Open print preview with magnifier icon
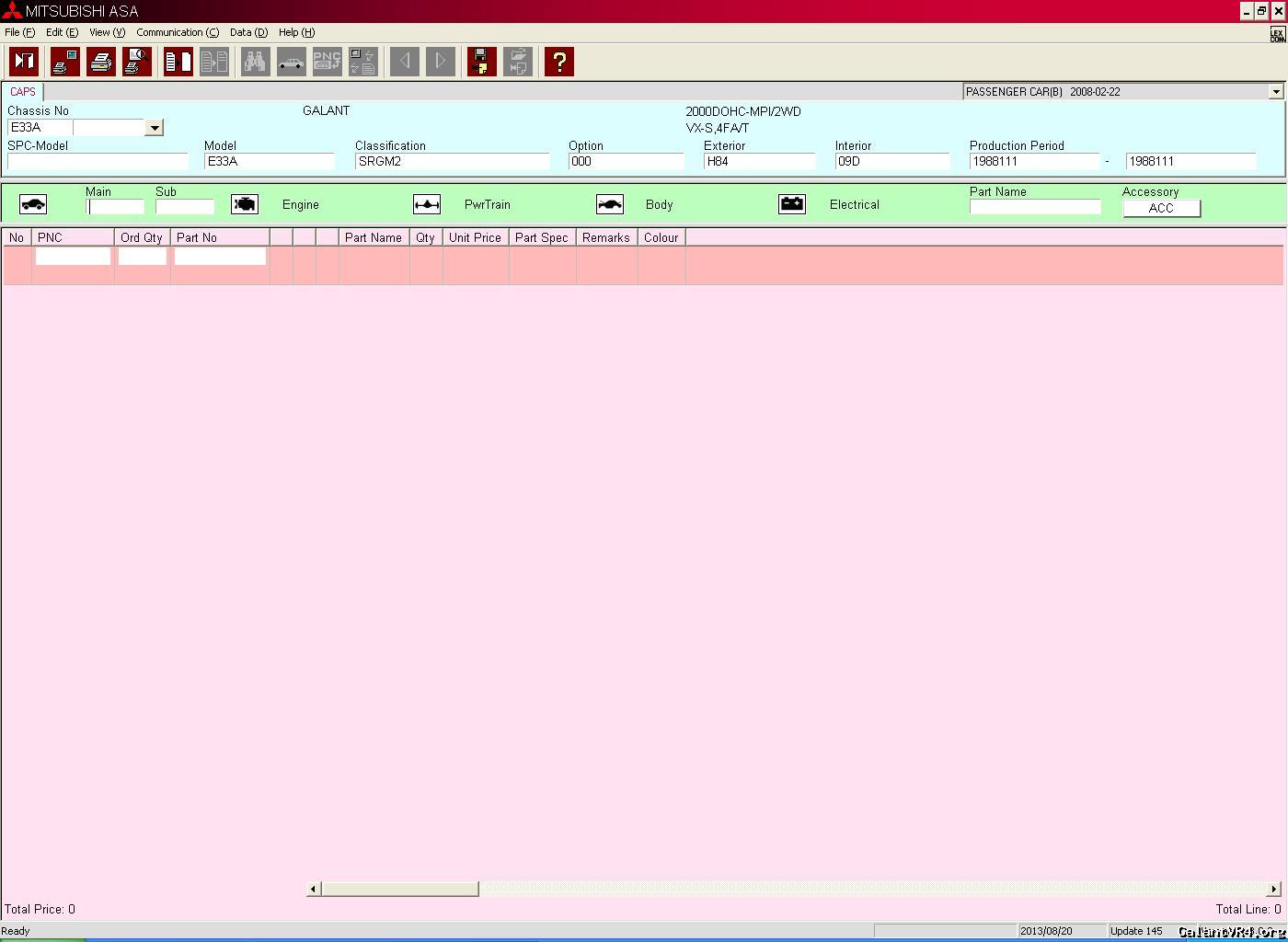Screen dimensions: 1288x942 [x=136, y=62]
